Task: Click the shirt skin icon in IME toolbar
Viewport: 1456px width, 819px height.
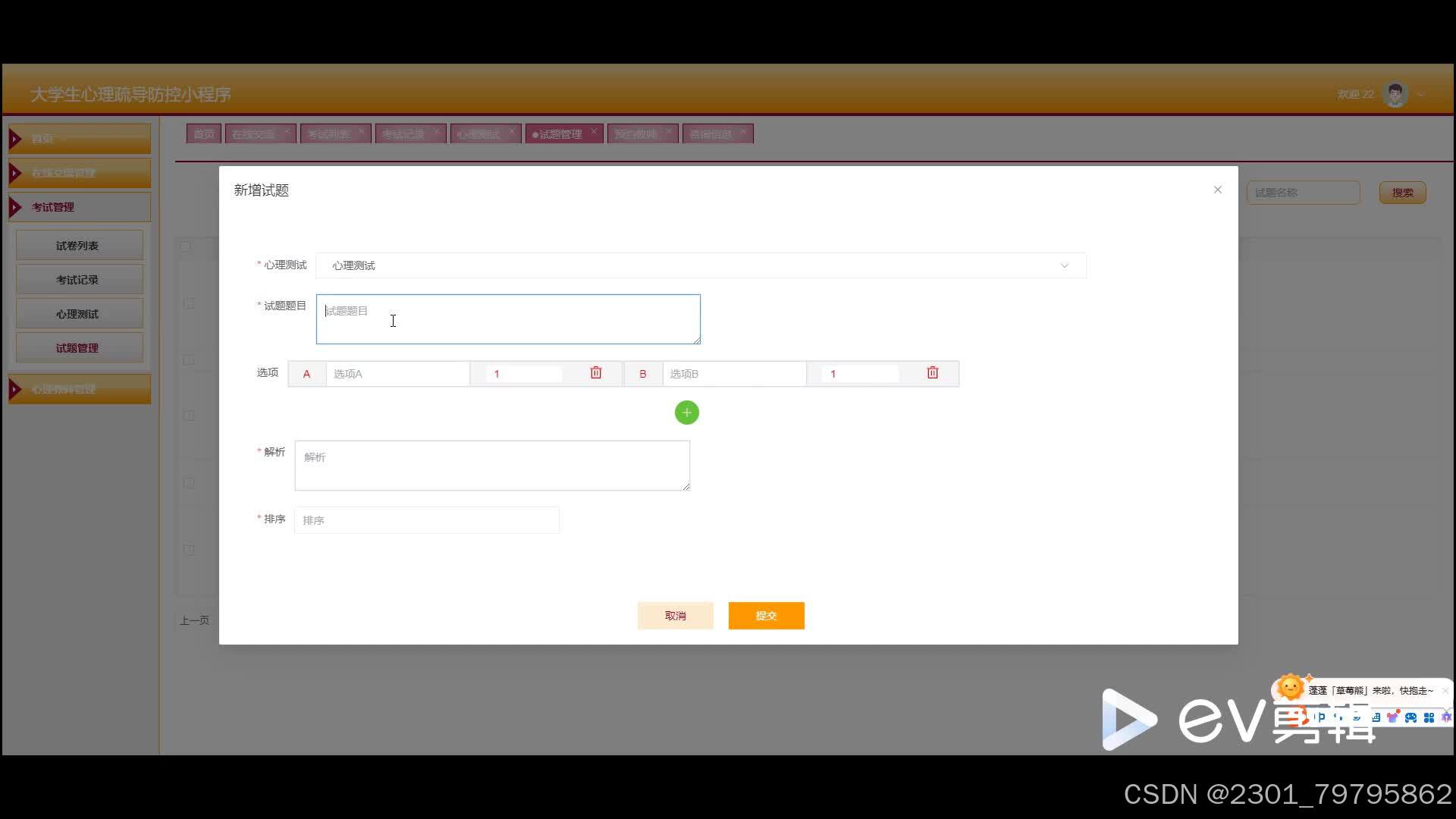Action: tap(1392, 717)
